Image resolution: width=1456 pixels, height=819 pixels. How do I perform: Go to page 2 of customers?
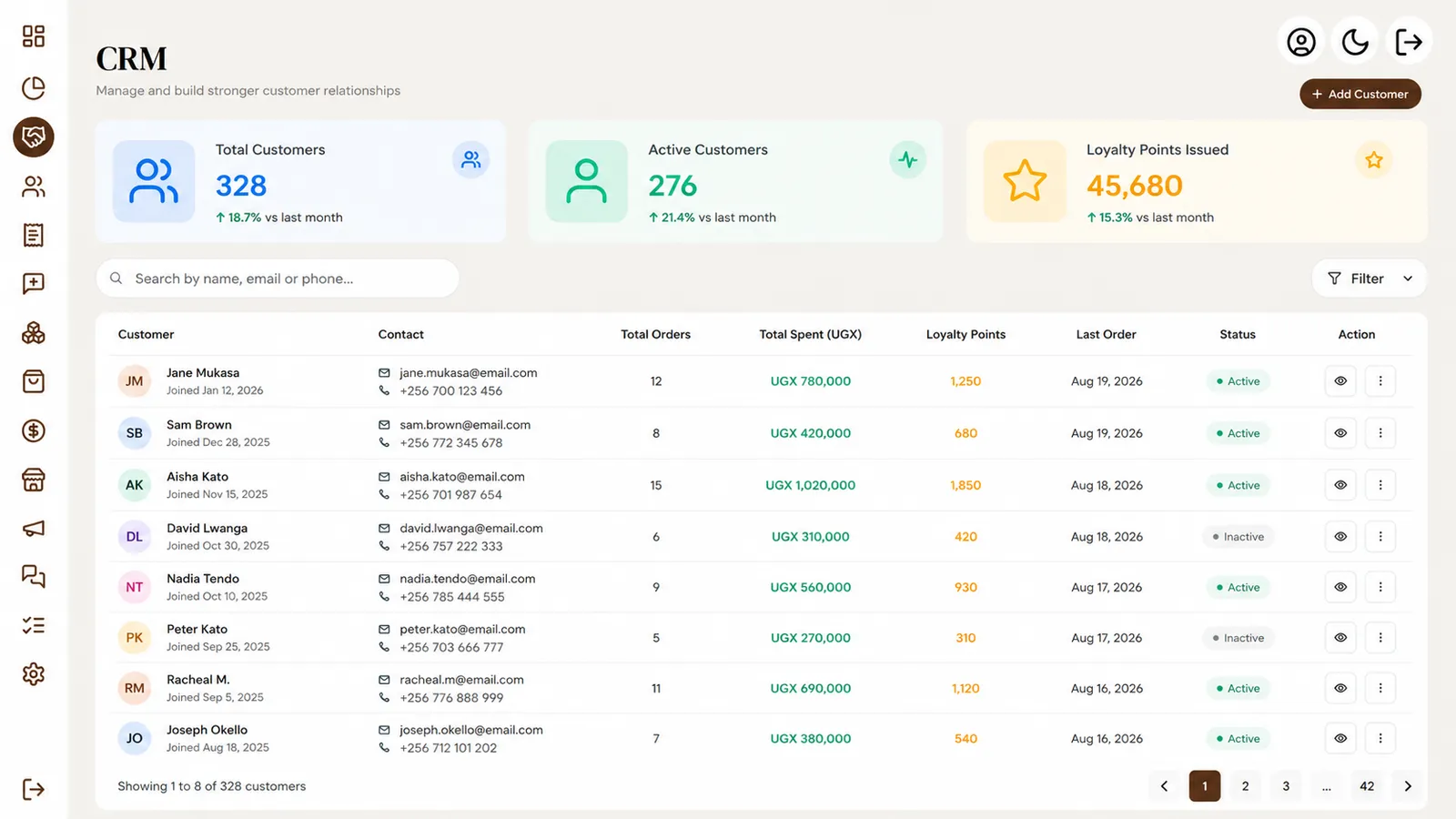click(1245, 786)
